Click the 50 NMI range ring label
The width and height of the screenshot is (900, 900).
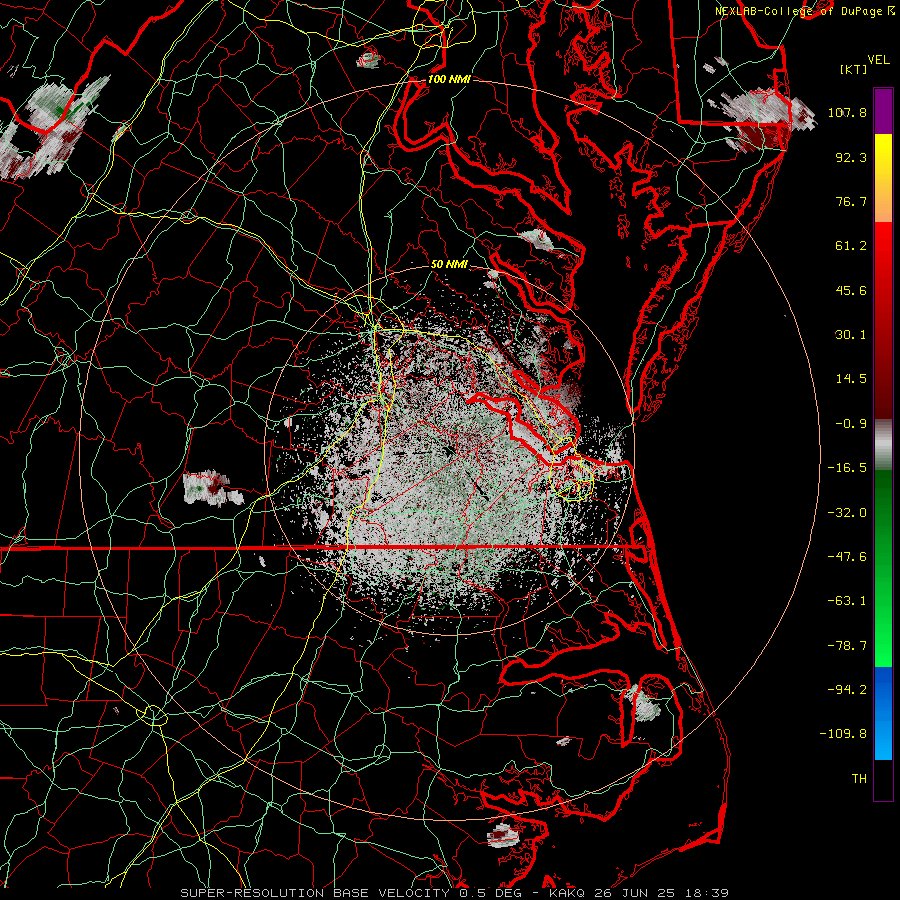(x=449, y=264)
